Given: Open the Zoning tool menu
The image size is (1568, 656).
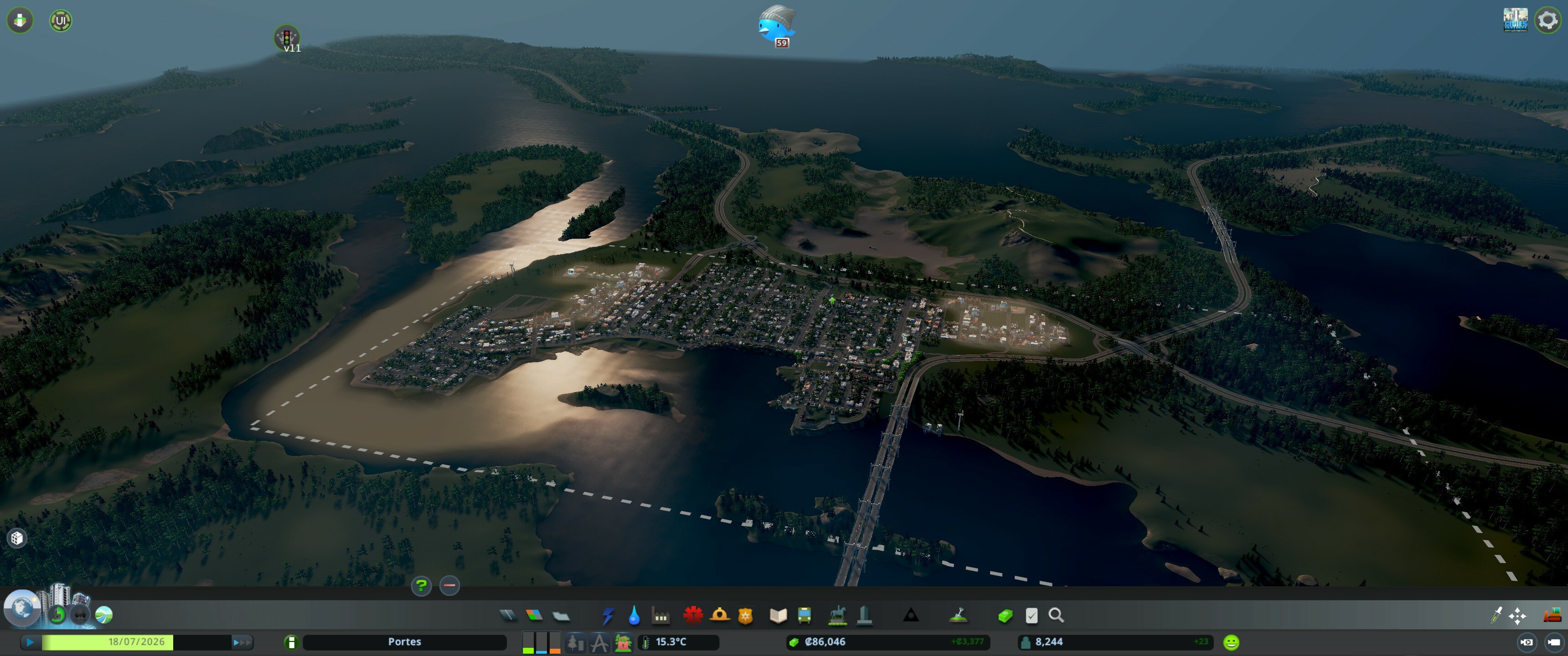Looking at the screenshot, I should pos(534,615).
